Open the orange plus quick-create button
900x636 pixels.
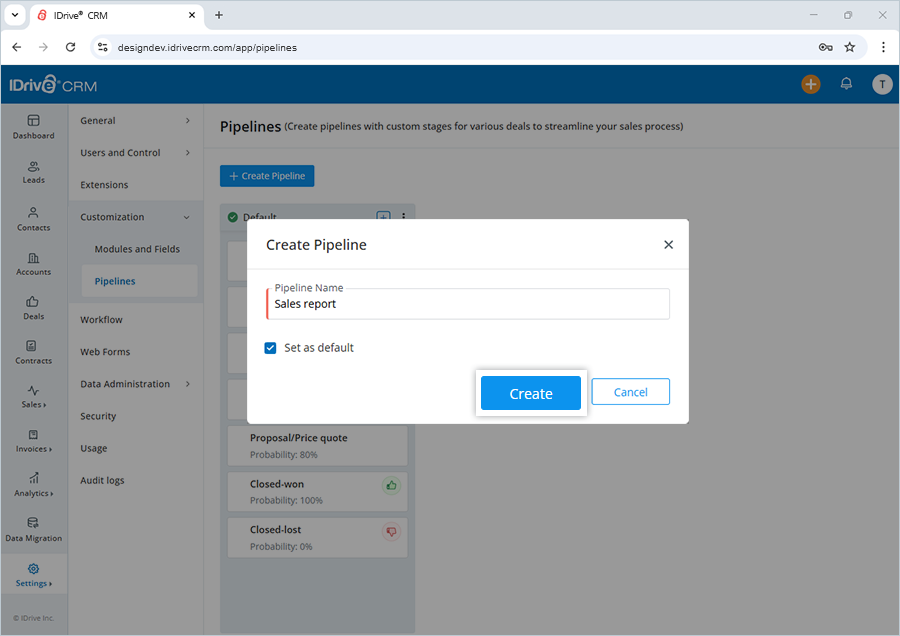click(811, 84)
